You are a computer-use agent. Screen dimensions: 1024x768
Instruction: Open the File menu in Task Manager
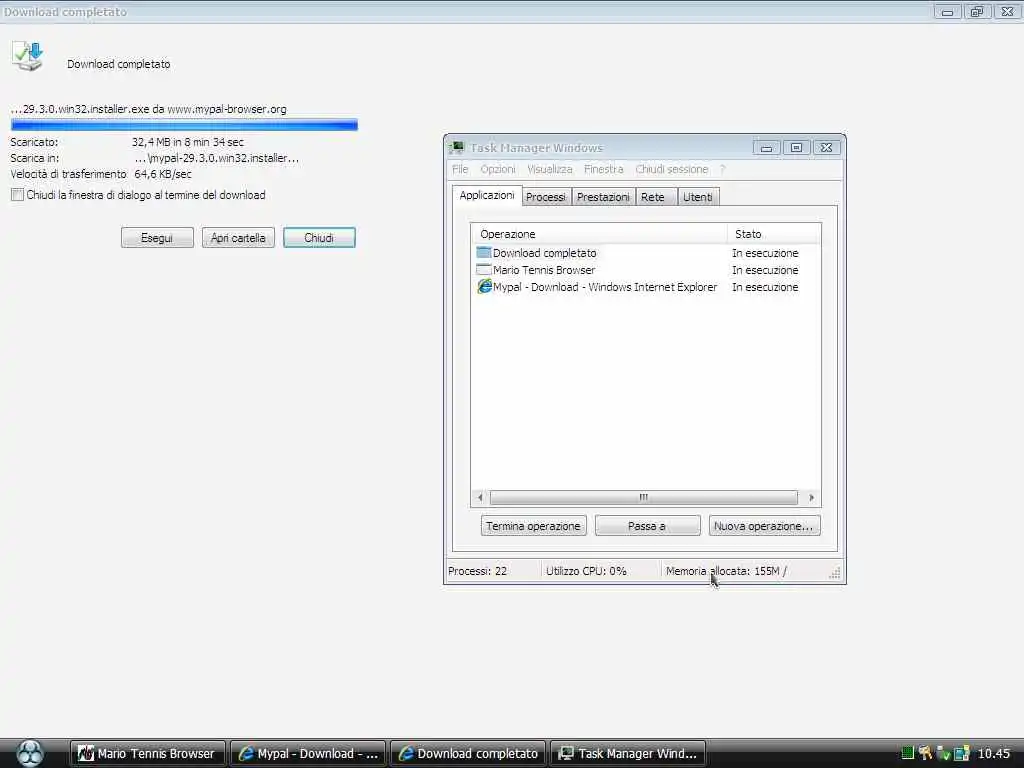pyautogui.click(x=460, y=169)
